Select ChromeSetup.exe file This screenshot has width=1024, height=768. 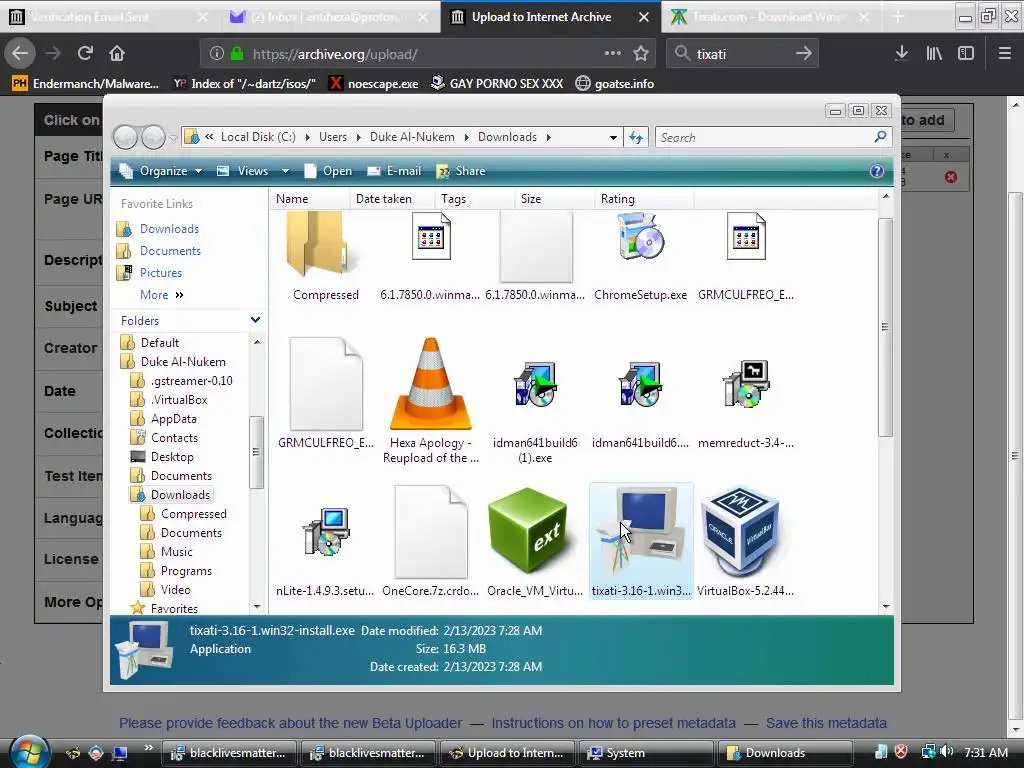click(x=641, y=256)
